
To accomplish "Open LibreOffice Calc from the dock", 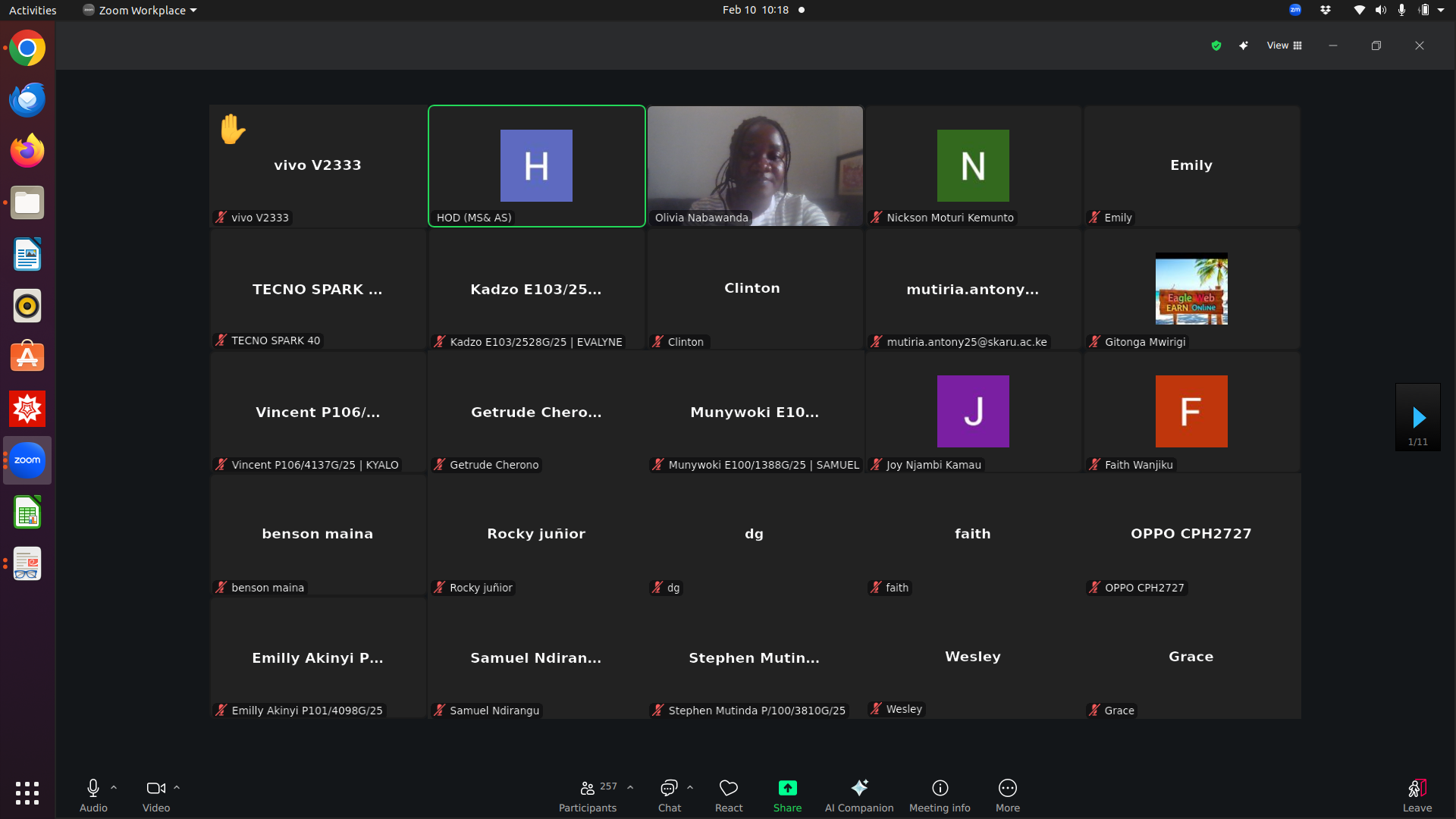I will [x=27, y=512].
